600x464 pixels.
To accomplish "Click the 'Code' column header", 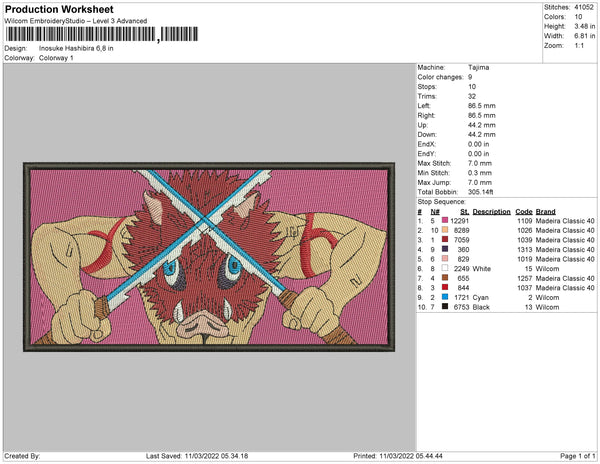I will pos(524,212).
